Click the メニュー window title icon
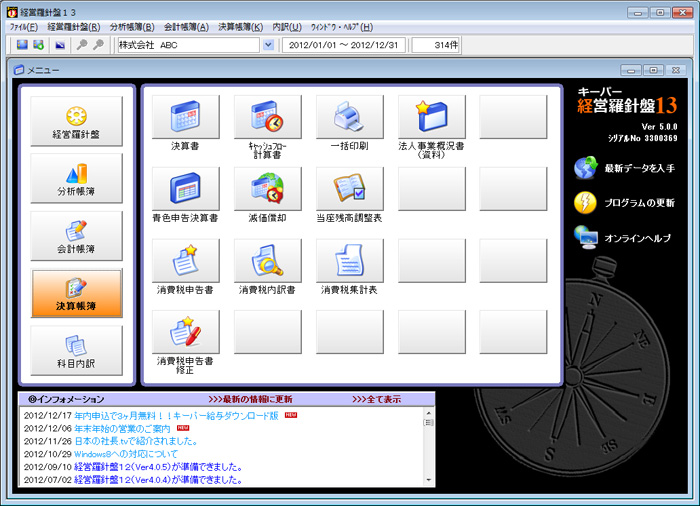The image size is (700, 506). click(19, 70)
